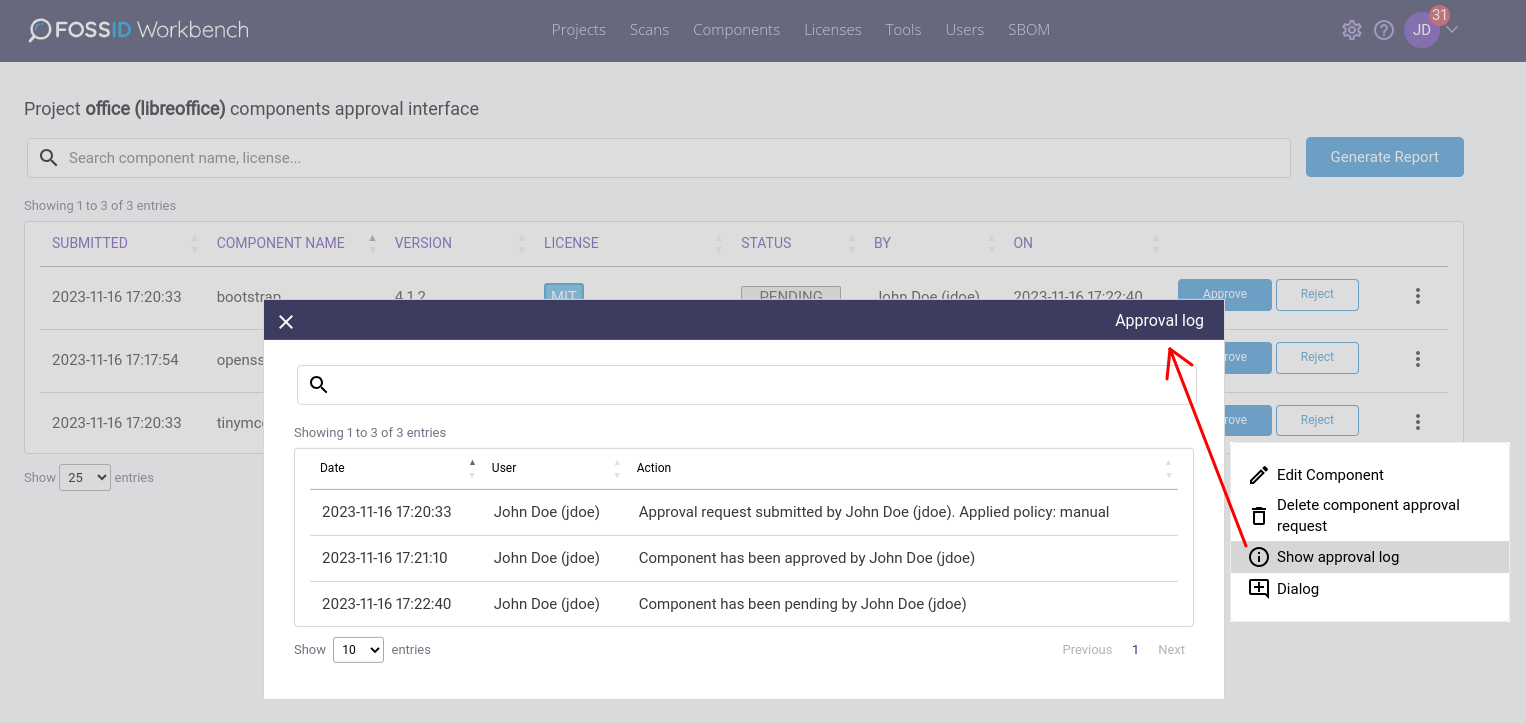1526x723 pixels.
Task: Select Dialog menu entry
Action: [x=1369, y=589]
